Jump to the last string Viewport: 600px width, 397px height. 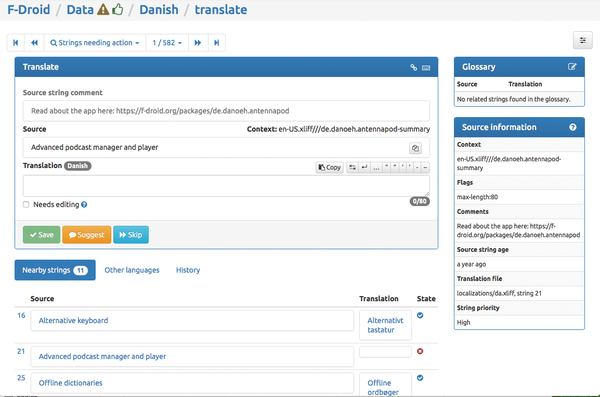217,42
